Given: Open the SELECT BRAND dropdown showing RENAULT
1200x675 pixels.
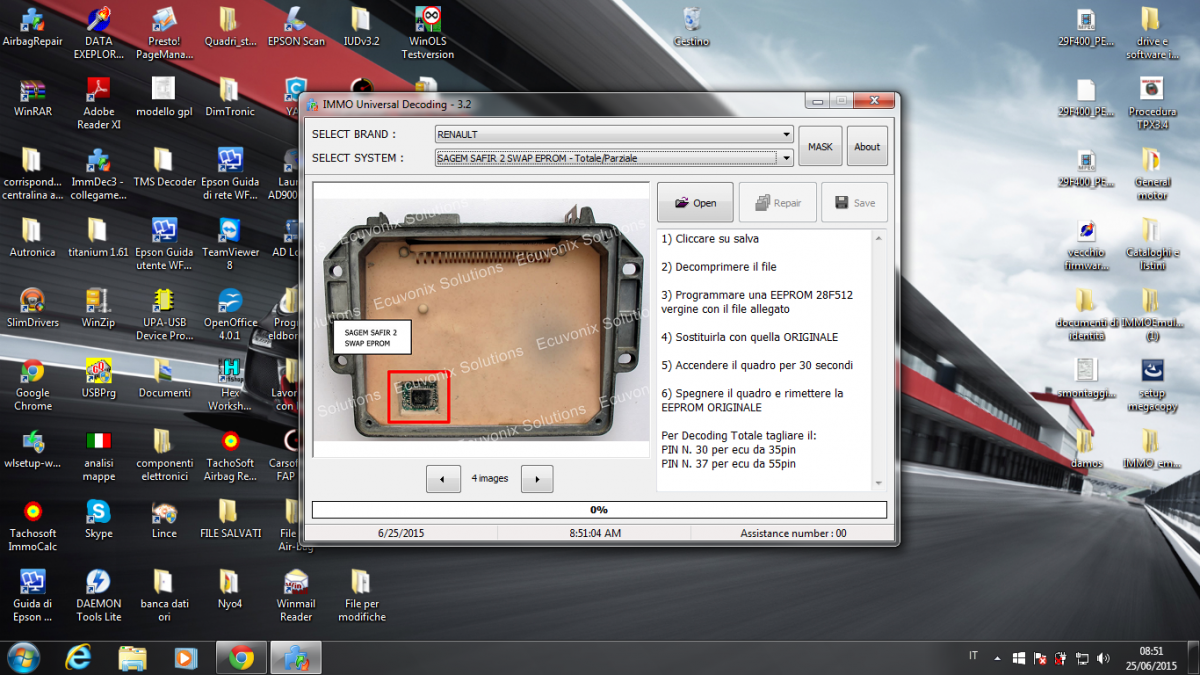Looking at the screenshot, I should tap(613, 134).
